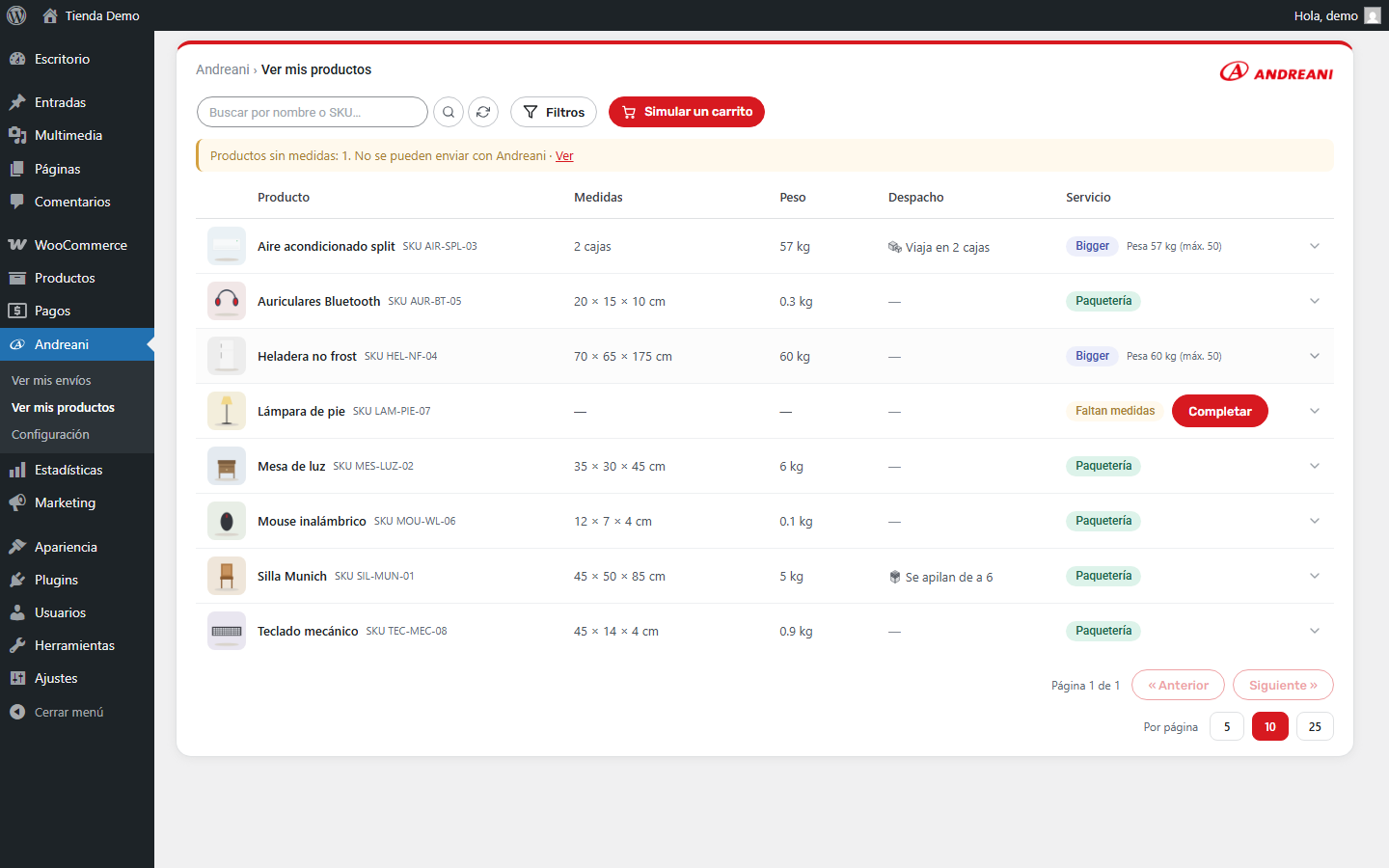The width and height of the screenshot is (1389, 868).
Task: Show 5 products per page
Action: point(1227,726)
